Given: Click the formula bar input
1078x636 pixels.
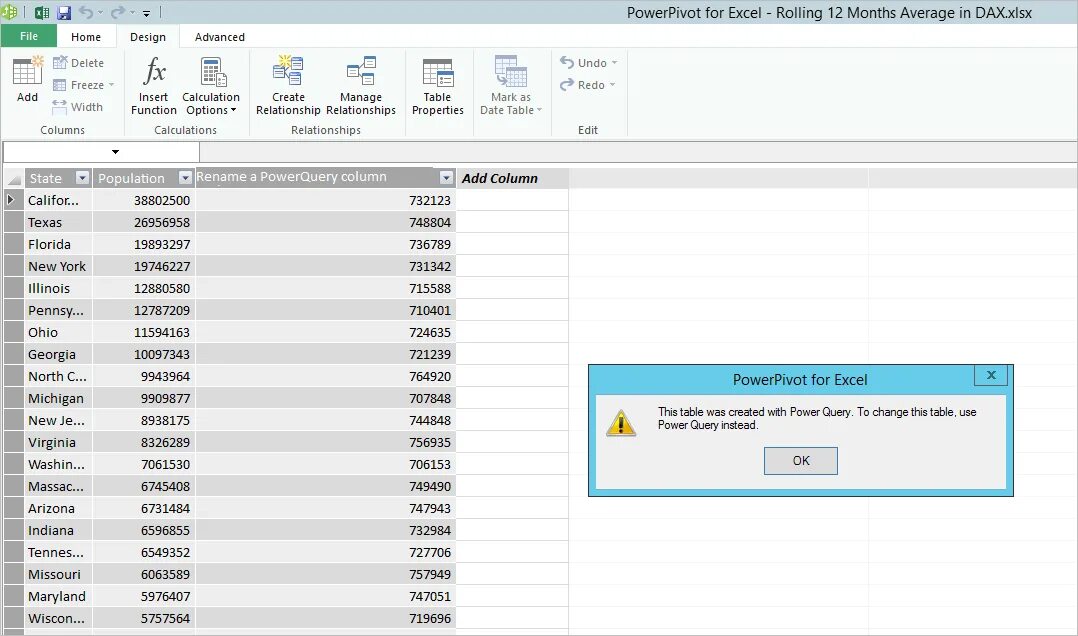Looking at the screenshot, I should [x=637, y=152].
